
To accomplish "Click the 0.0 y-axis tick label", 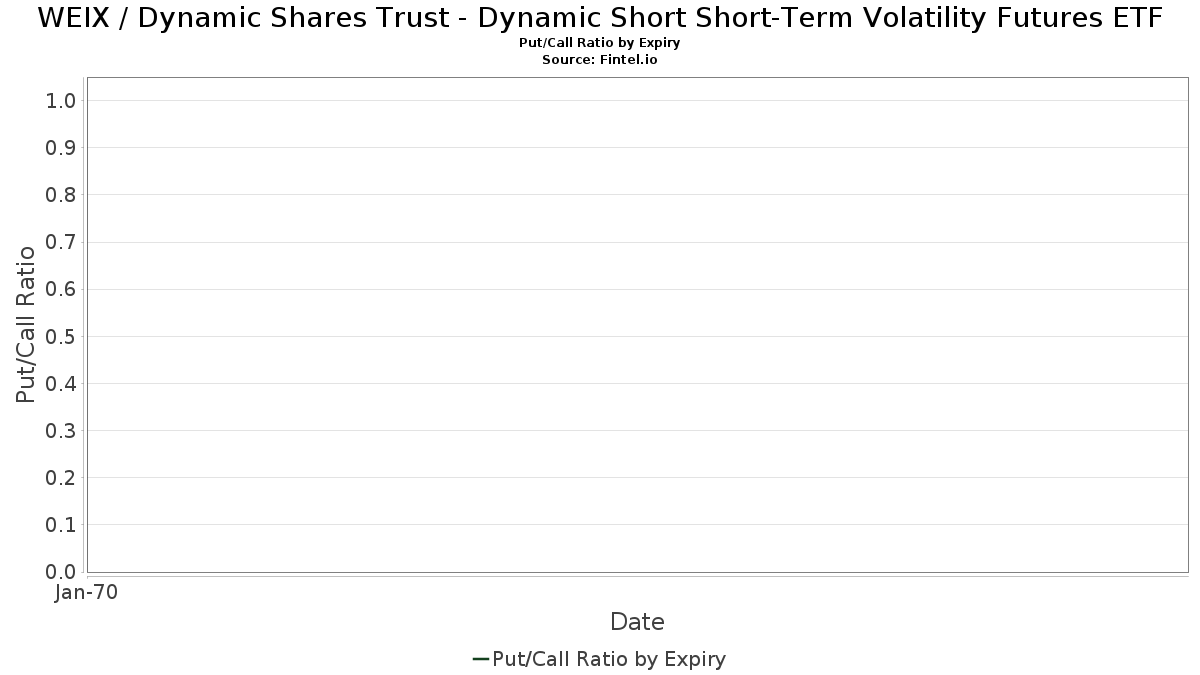I will tap(61, 571).
